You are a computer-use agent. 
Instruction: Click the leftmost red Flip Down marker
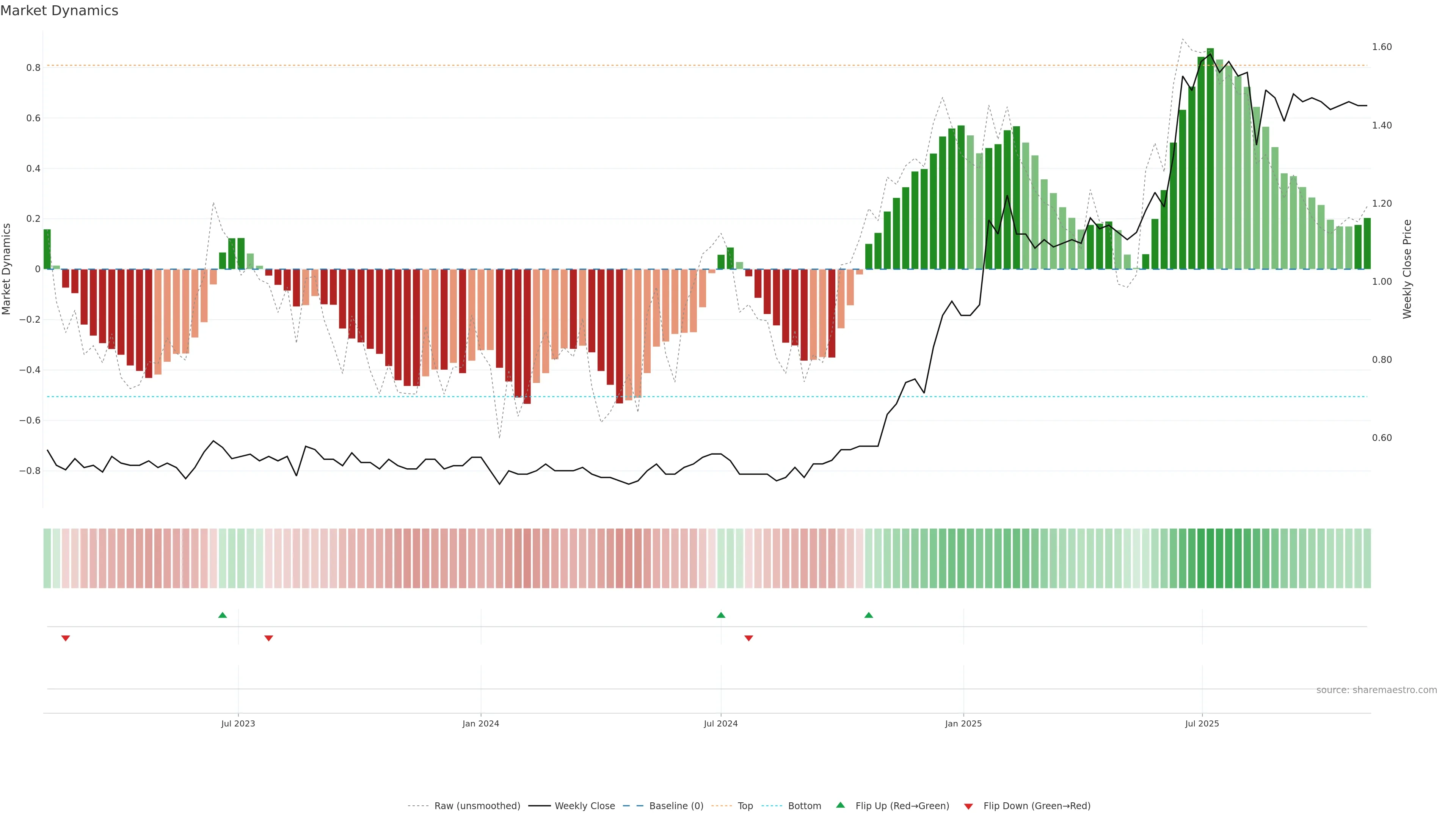(x=66, y=638)
